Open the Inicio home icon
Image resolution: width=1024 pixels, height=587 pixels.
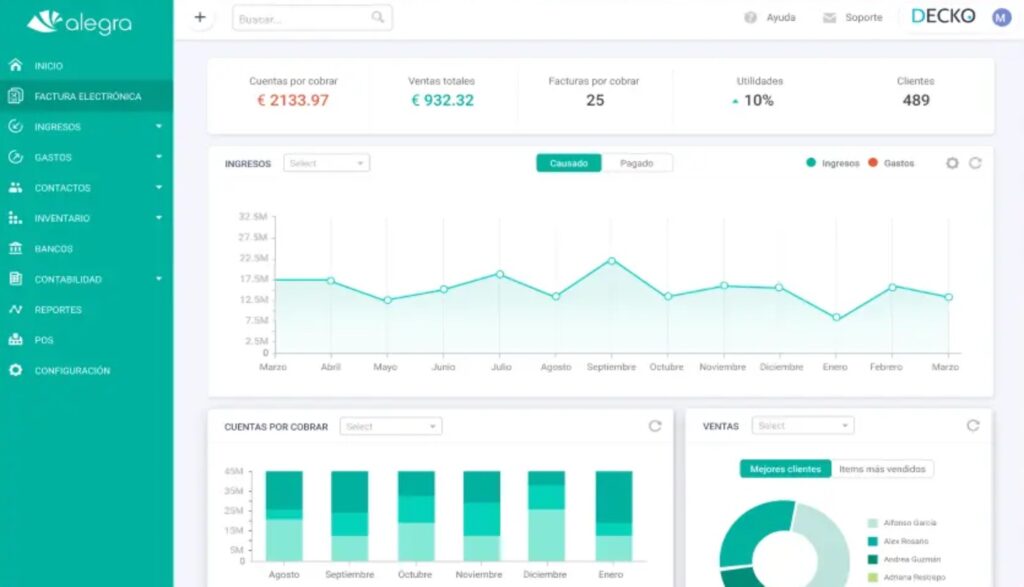[16, 65]
